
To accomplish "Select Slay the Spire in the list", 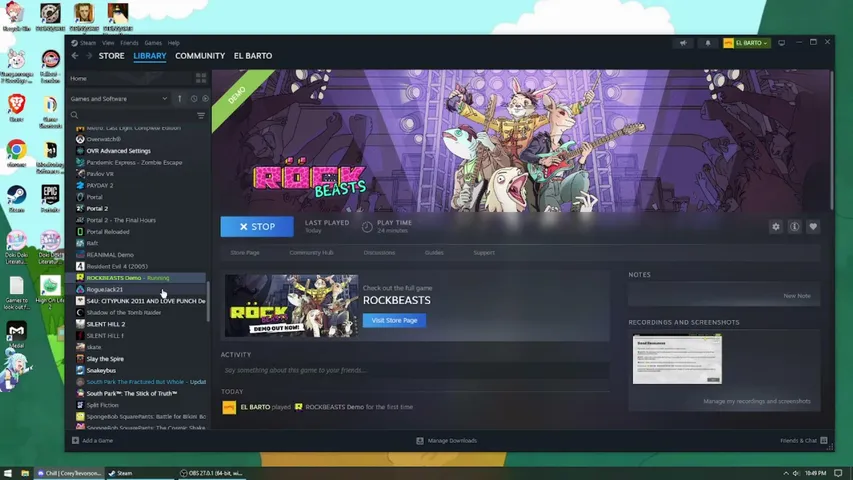I will (x=105, y=359).
